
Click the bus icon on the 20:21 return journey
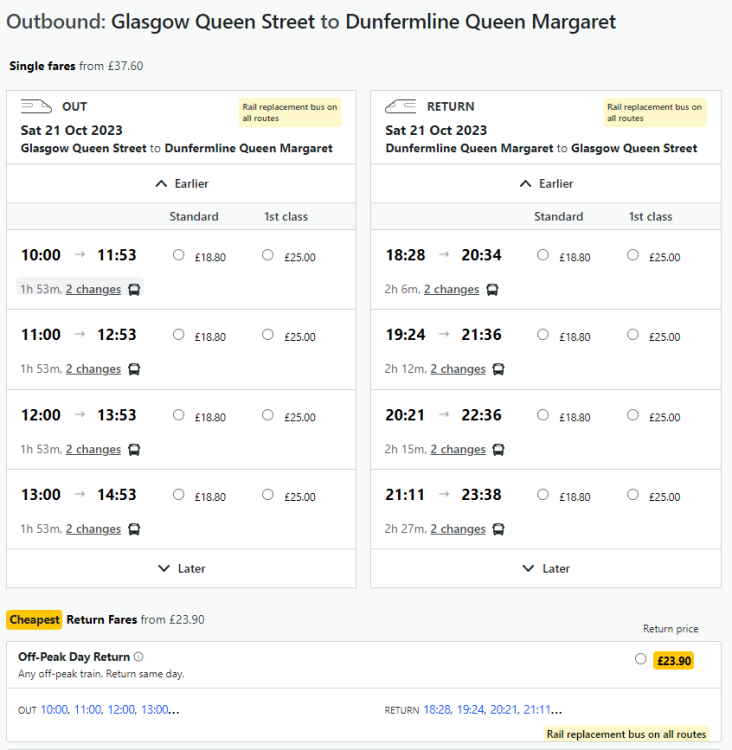point(499,450)
